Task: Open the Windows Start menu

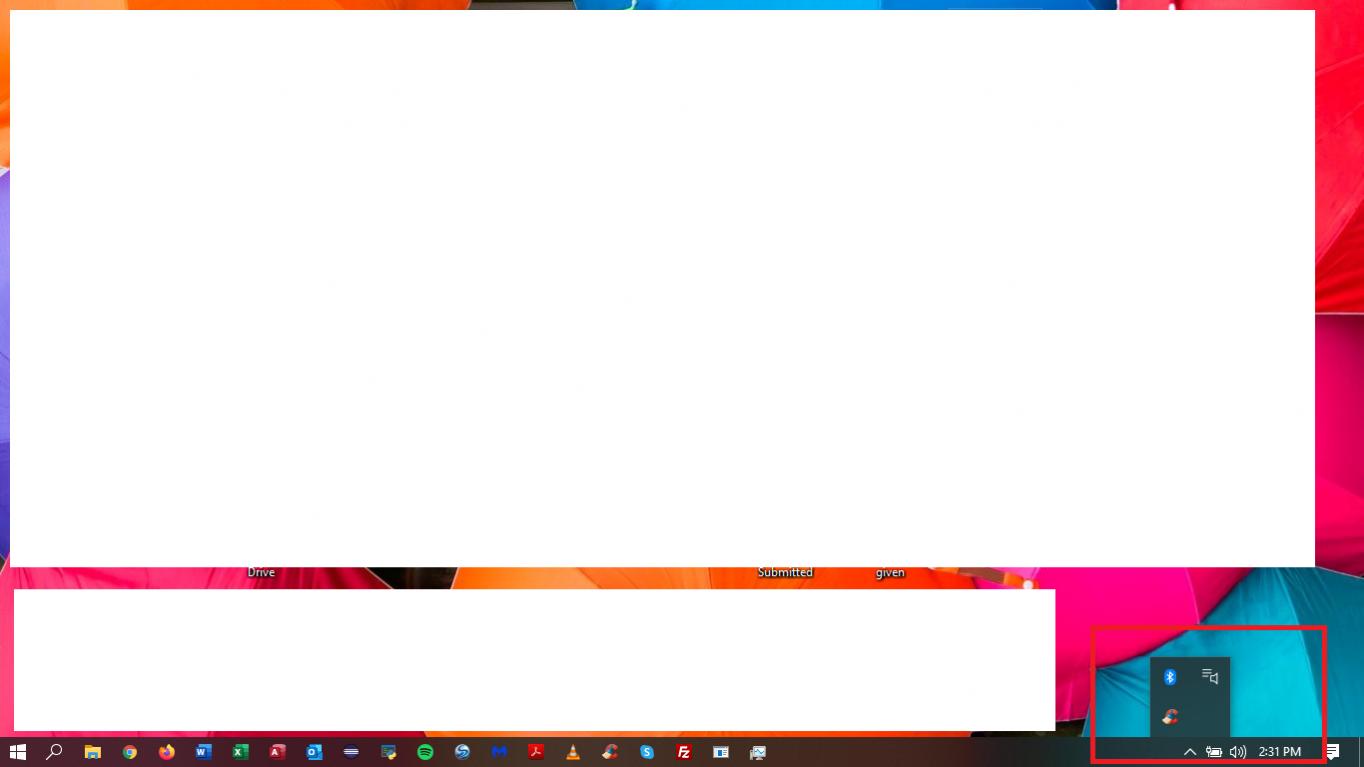Action: click(x=17, y=752)
